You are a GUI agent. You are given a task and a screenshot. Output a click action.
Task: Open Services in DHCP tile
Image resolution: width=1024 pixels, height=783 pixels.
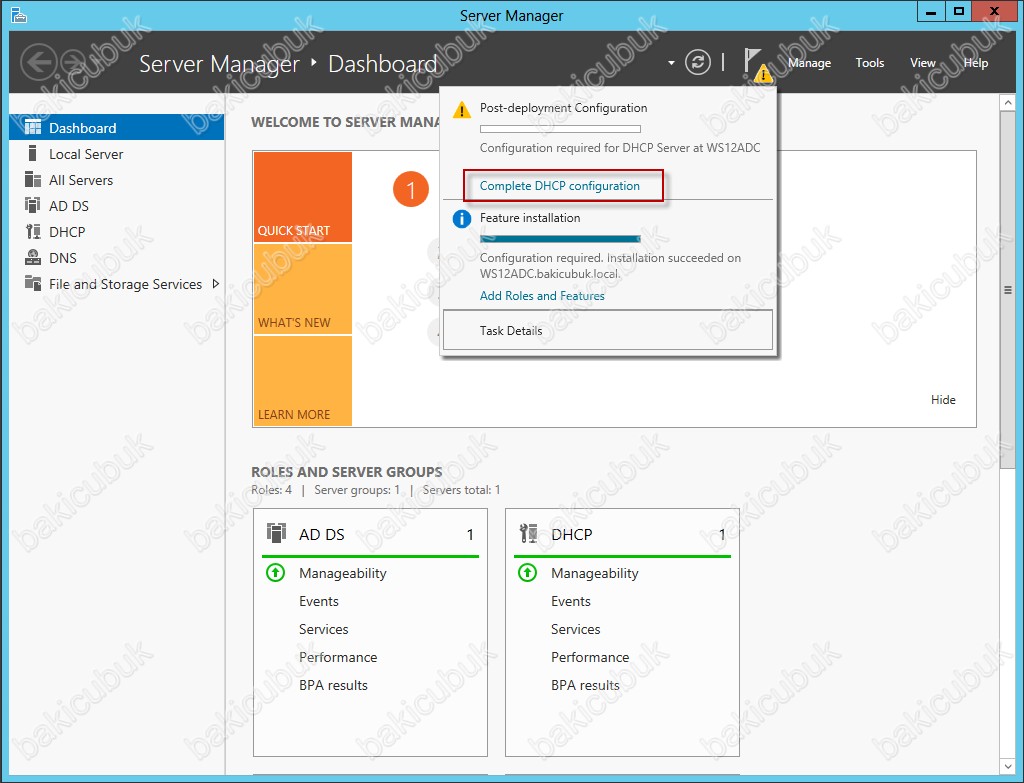575,629
